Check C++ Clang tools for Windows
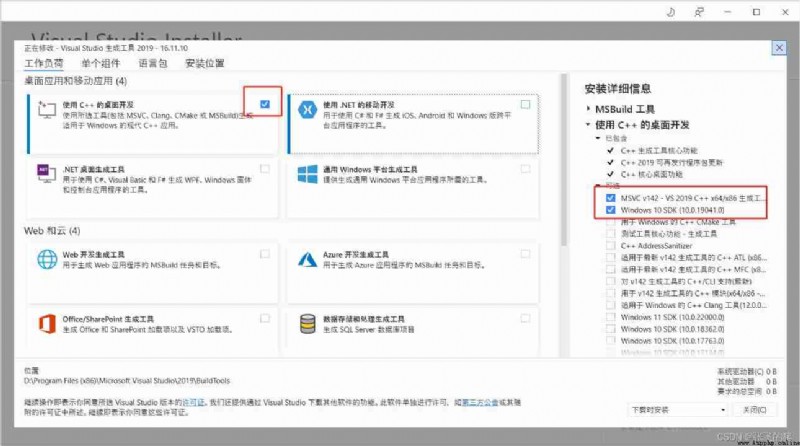The height and width of the screenshot is (446, 800). [610, 305]
